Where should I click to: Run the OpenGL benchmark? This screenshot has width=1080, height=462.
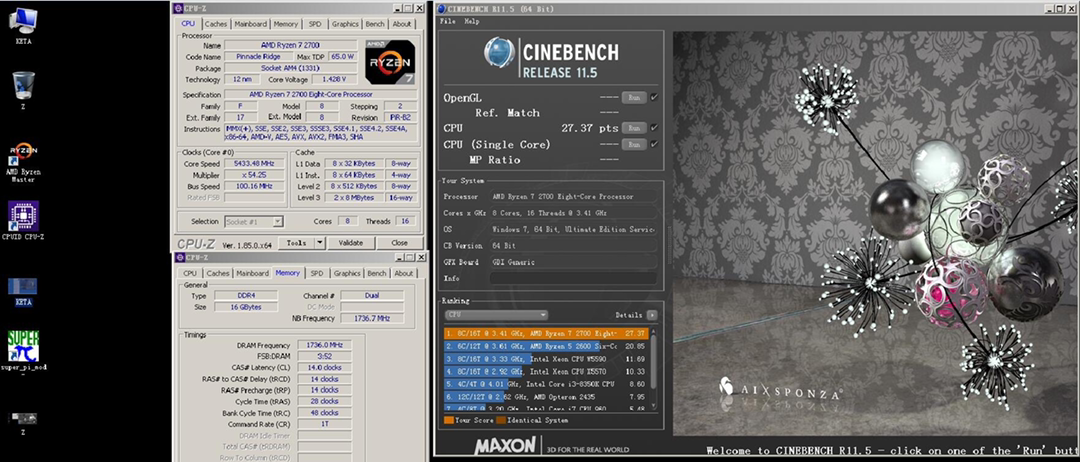pyautogui.click(x=634, y=98)
